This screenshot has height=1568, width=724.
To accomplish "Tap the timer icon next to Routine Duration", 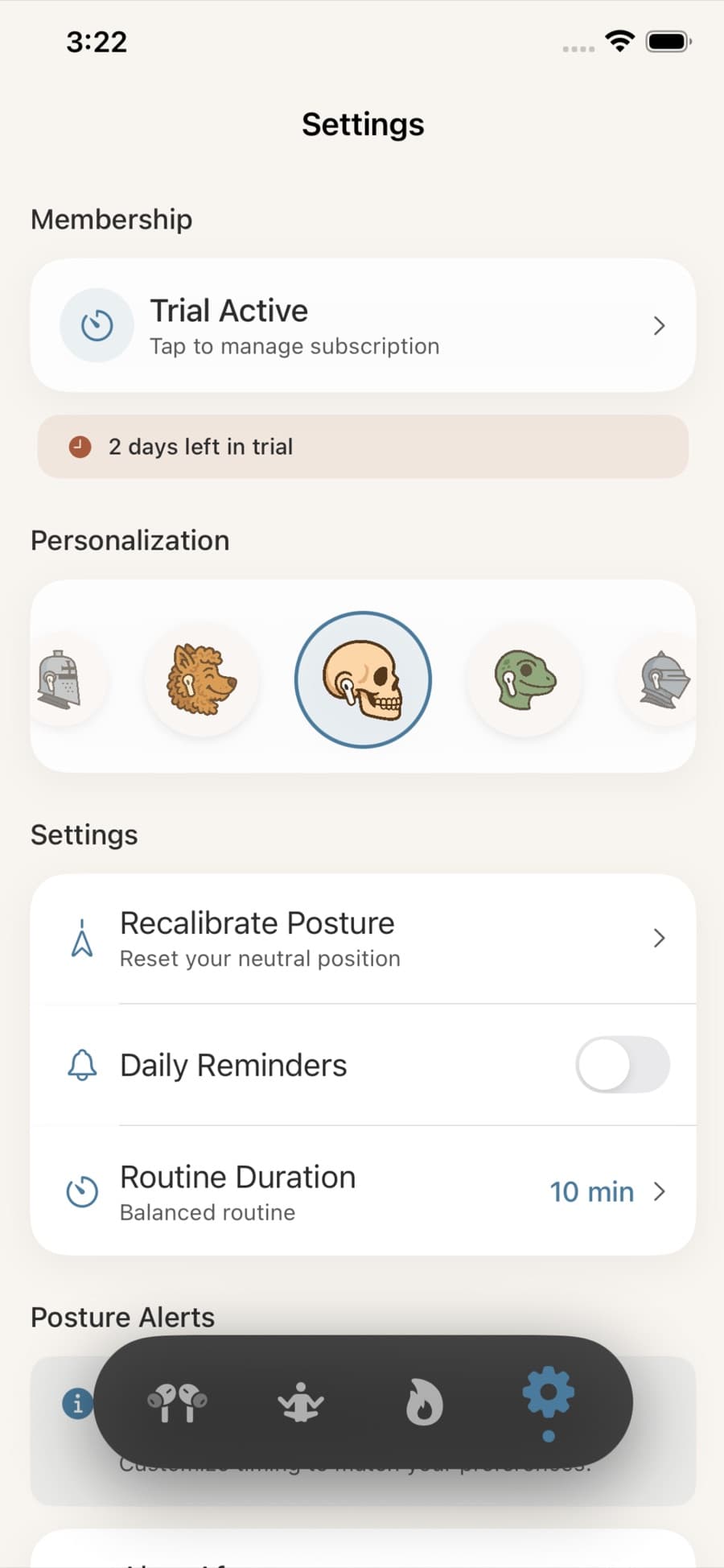I will click(x=82, y=1192).
